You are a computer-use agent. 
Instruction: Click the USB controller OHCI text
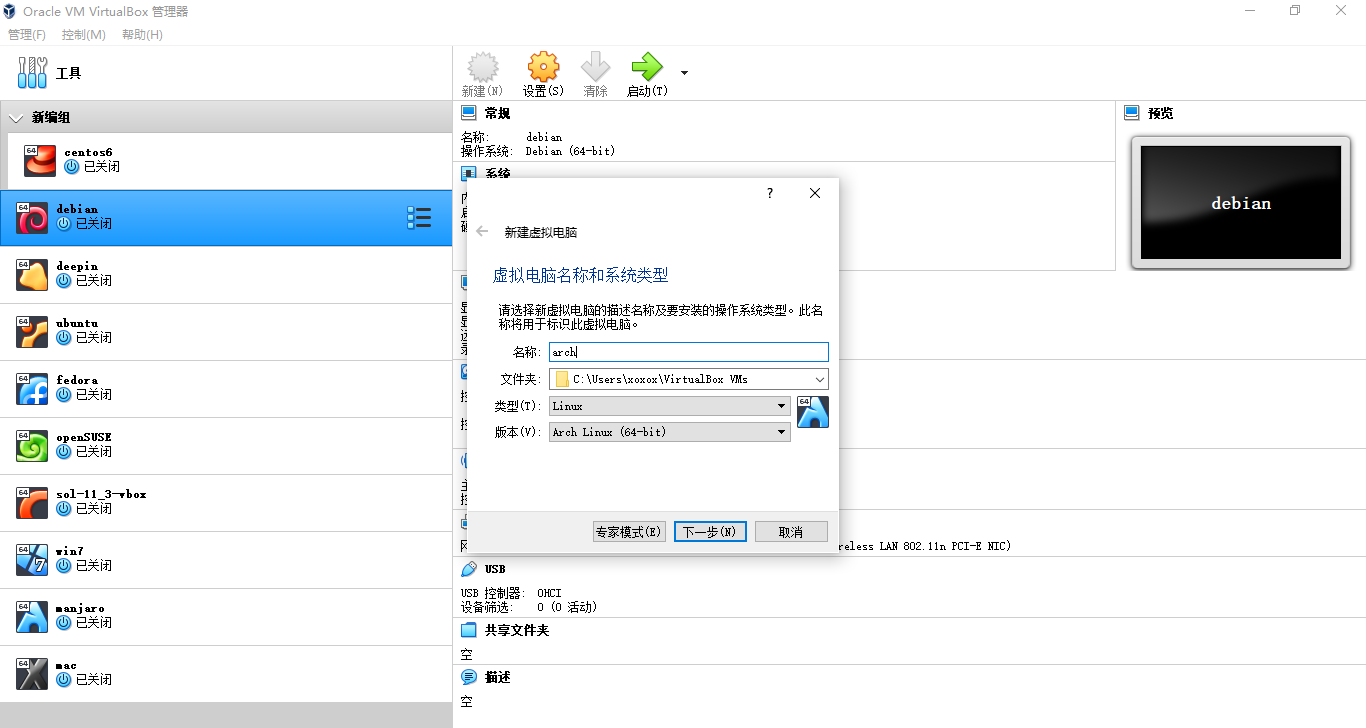[x=549, y=593]
